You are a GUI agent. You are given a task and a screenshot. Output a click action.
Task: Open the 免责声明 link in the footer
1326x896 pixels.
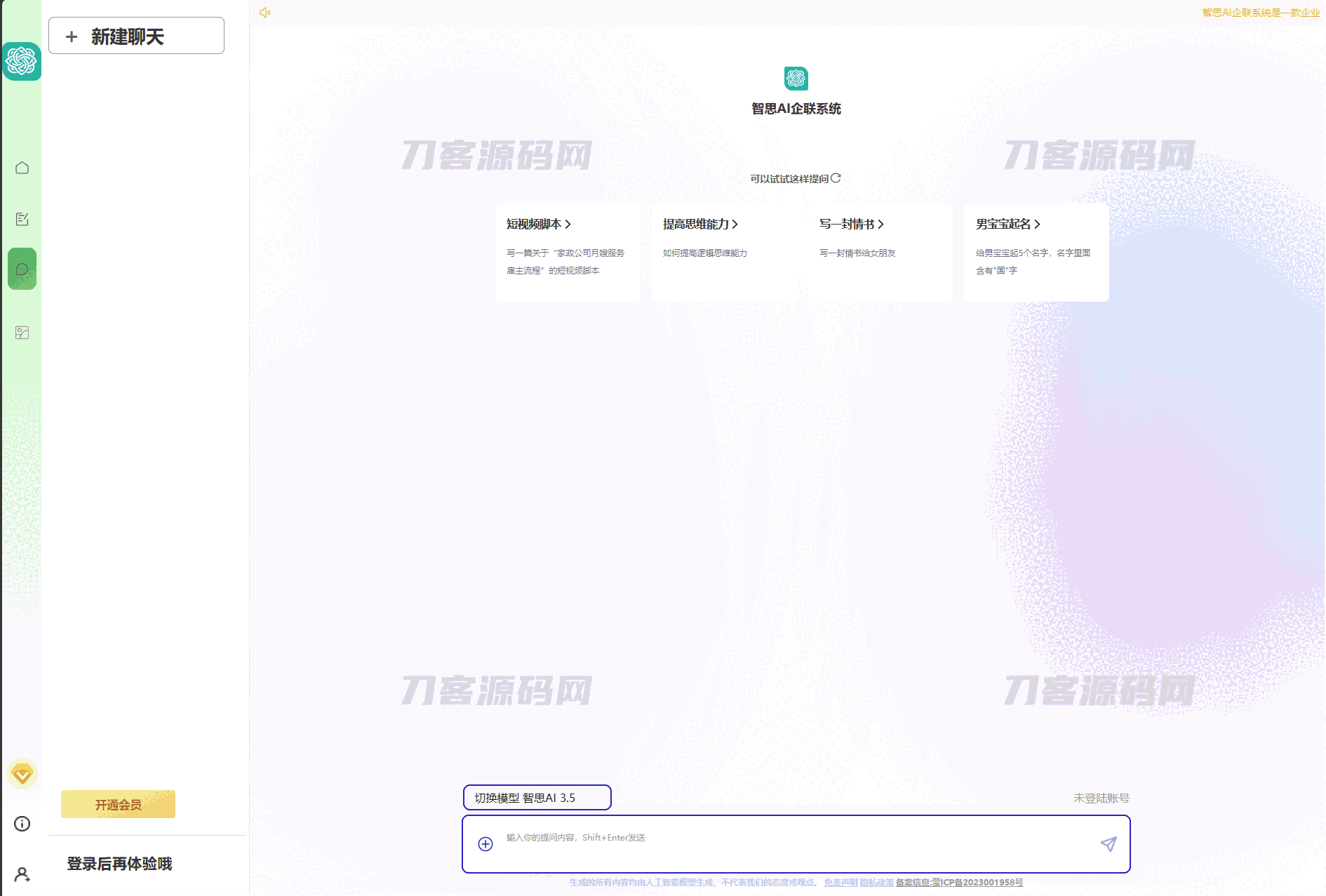click(x=841, y=883)
